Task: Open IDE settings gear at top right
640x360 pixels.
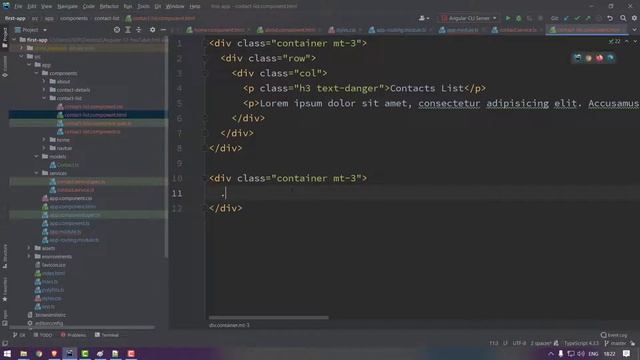Action: pyautogui.click(x=634, y=18)
